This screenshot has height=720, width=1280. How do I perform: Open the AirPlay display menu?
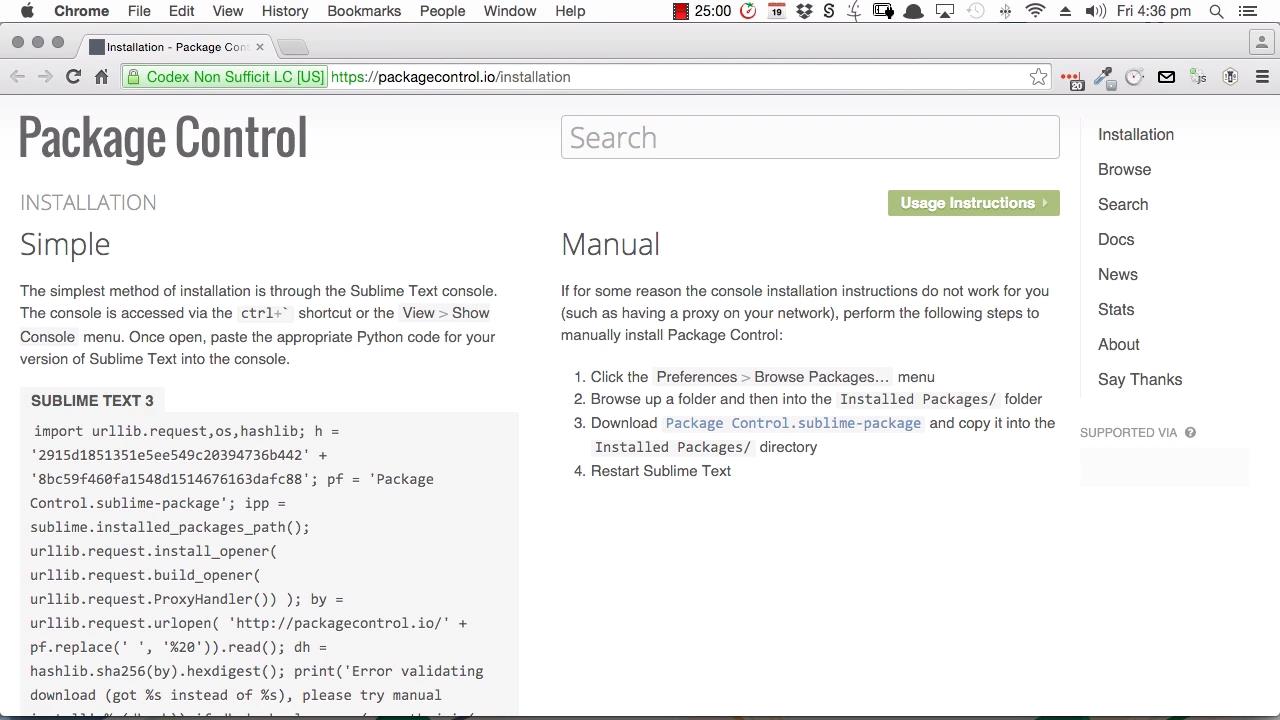(945, 11)
